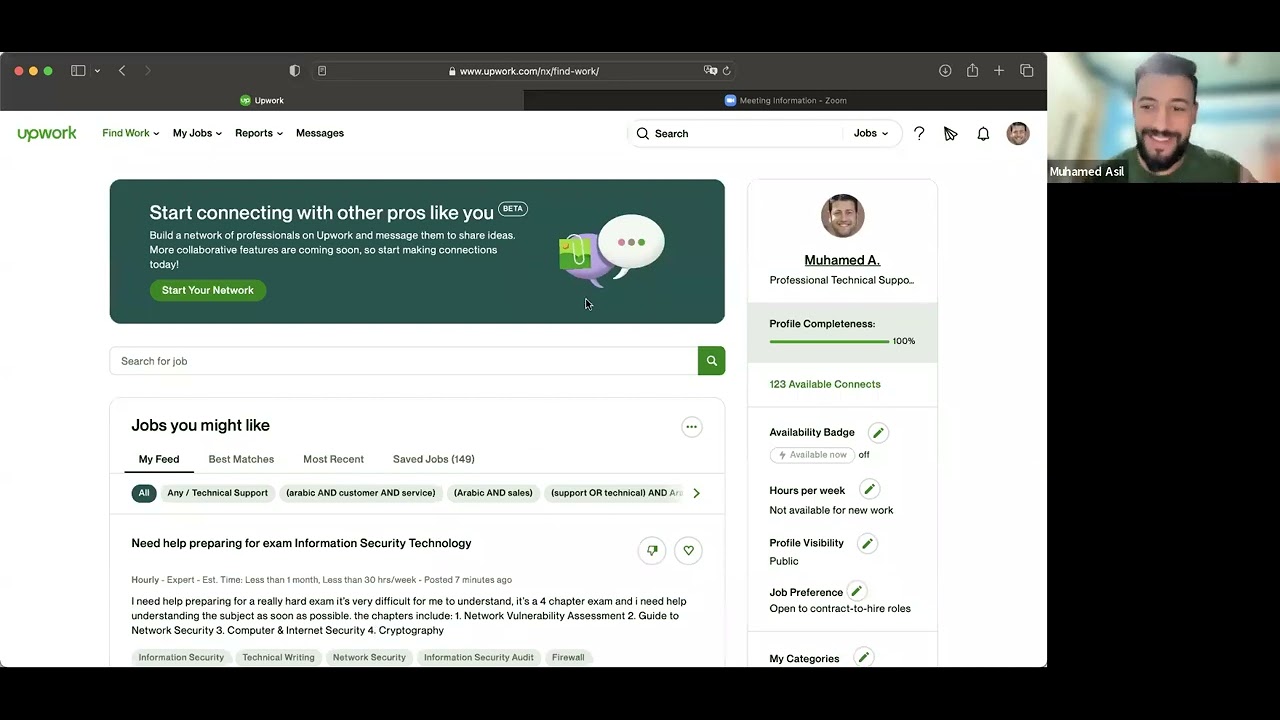Click the Information Security Audit skill tag
The image size is (1280, 720).
pyautogui.click(x=478, y=657)
